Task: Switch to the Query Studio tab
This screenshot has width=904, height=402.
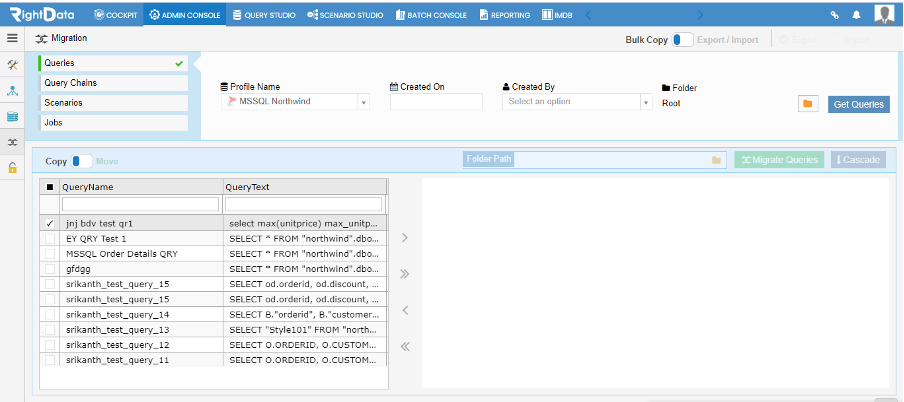Action: tap(264, 16)
